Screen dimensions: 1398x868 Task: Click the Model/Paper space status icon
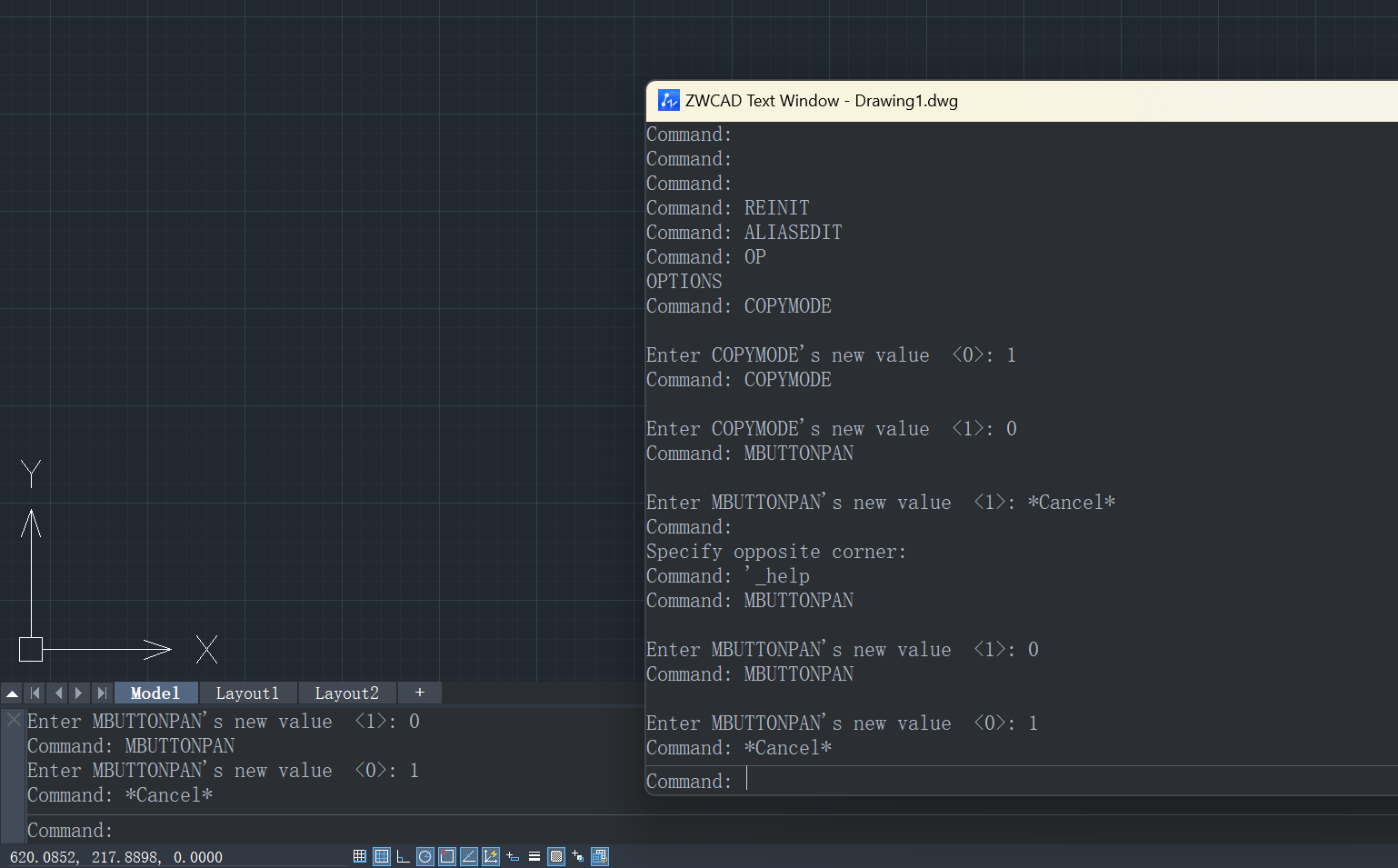pos(600,856)
